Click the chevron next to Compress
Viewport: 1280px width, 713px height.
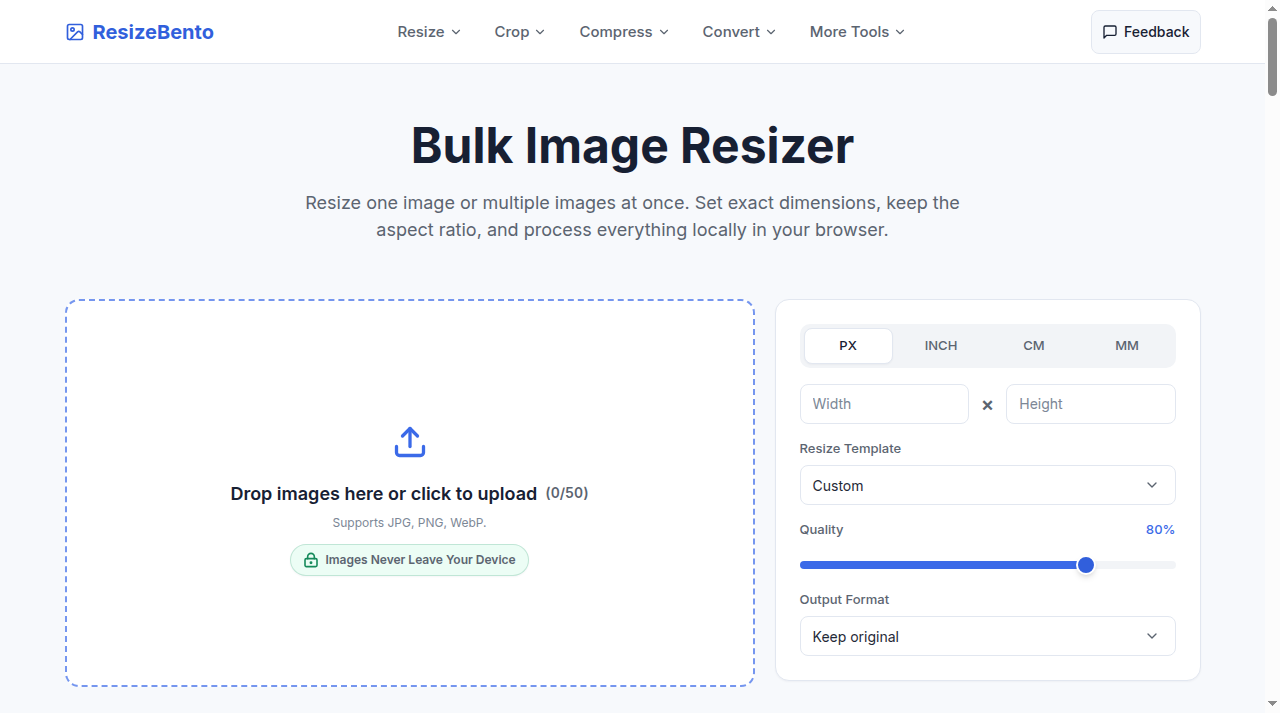pos(663,32)
